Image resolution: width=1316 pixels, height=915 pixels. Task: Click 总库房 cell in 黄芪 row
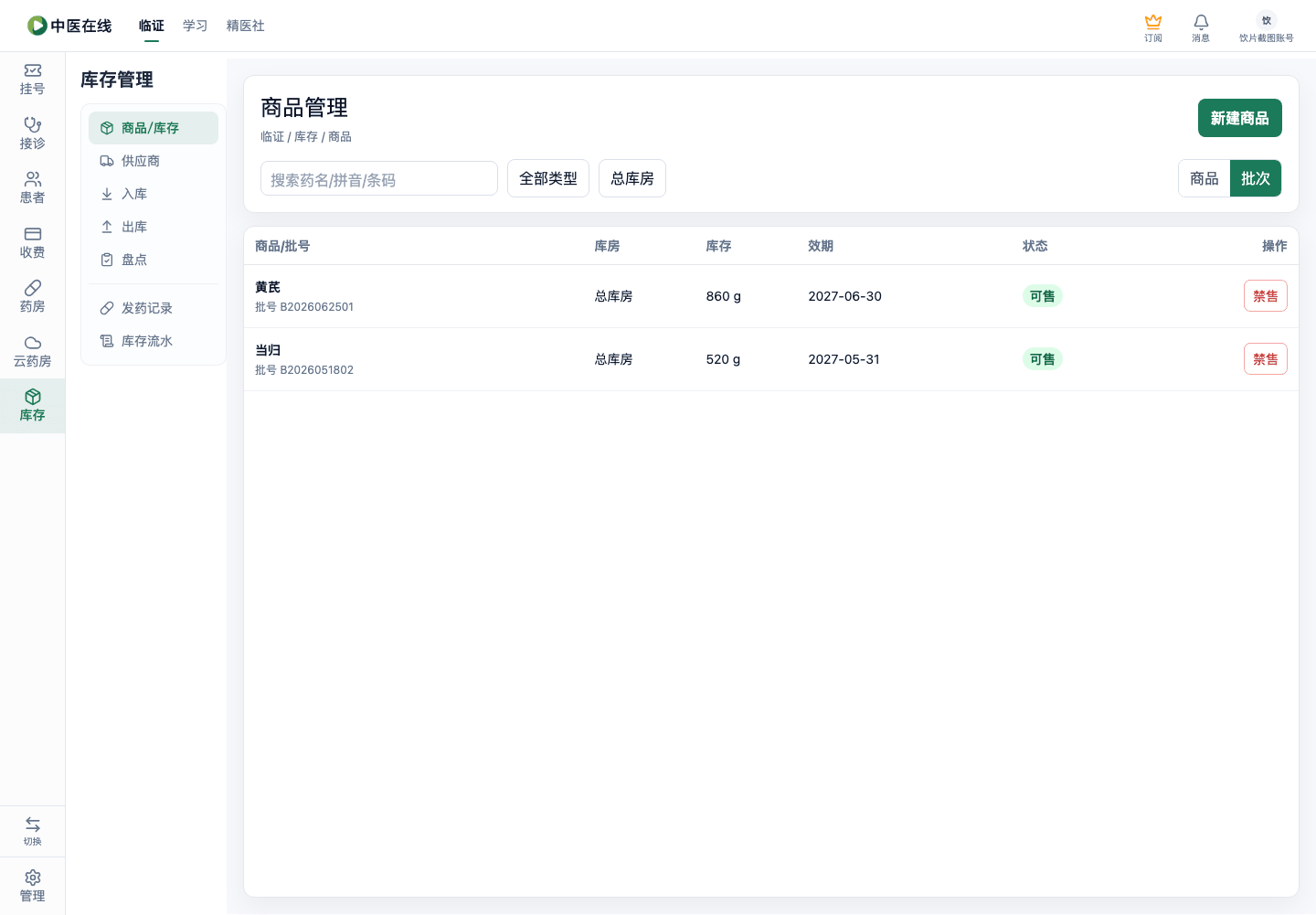point(613,296)
